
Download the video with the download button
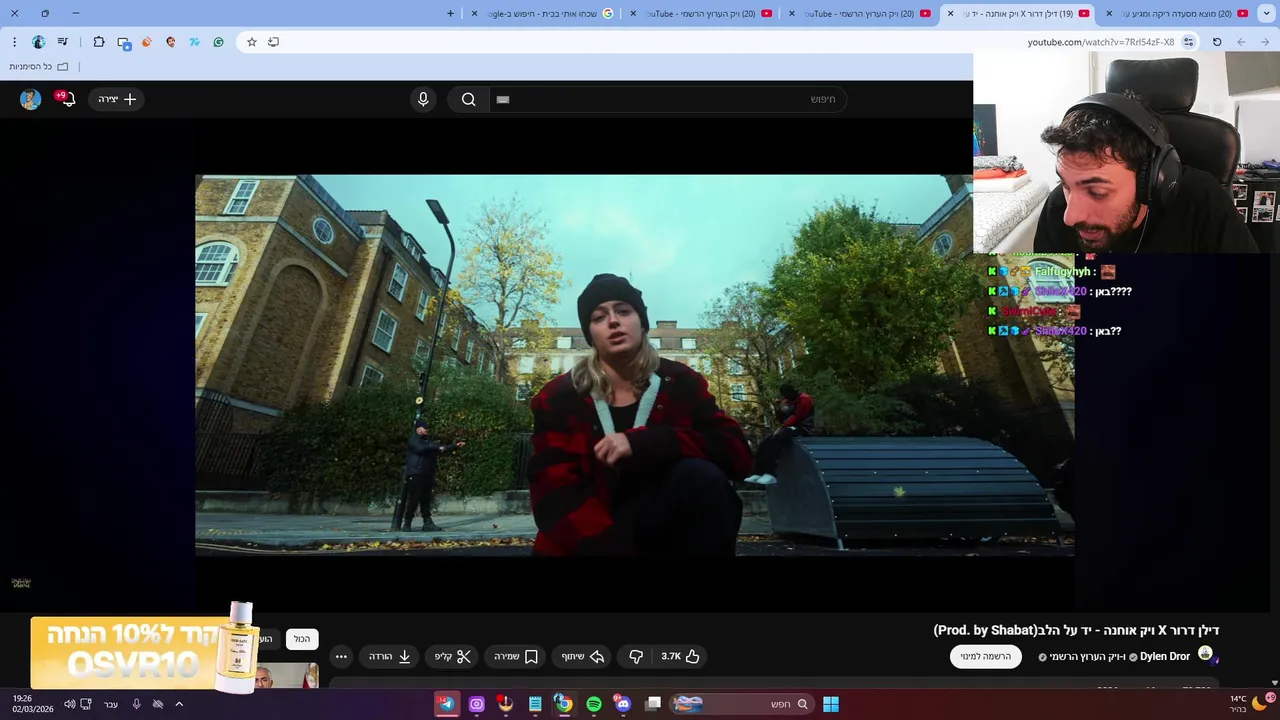click(x=390, y=656)
